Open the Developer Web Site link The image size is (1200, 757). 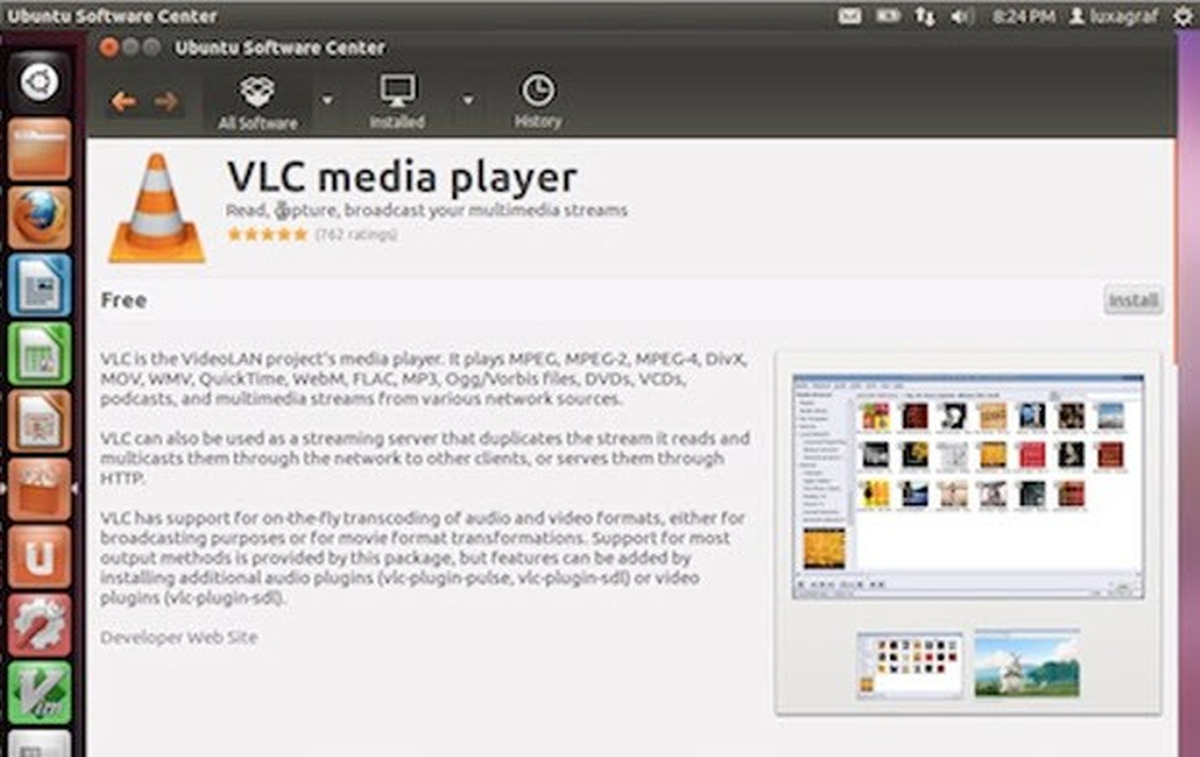point(179,637)
